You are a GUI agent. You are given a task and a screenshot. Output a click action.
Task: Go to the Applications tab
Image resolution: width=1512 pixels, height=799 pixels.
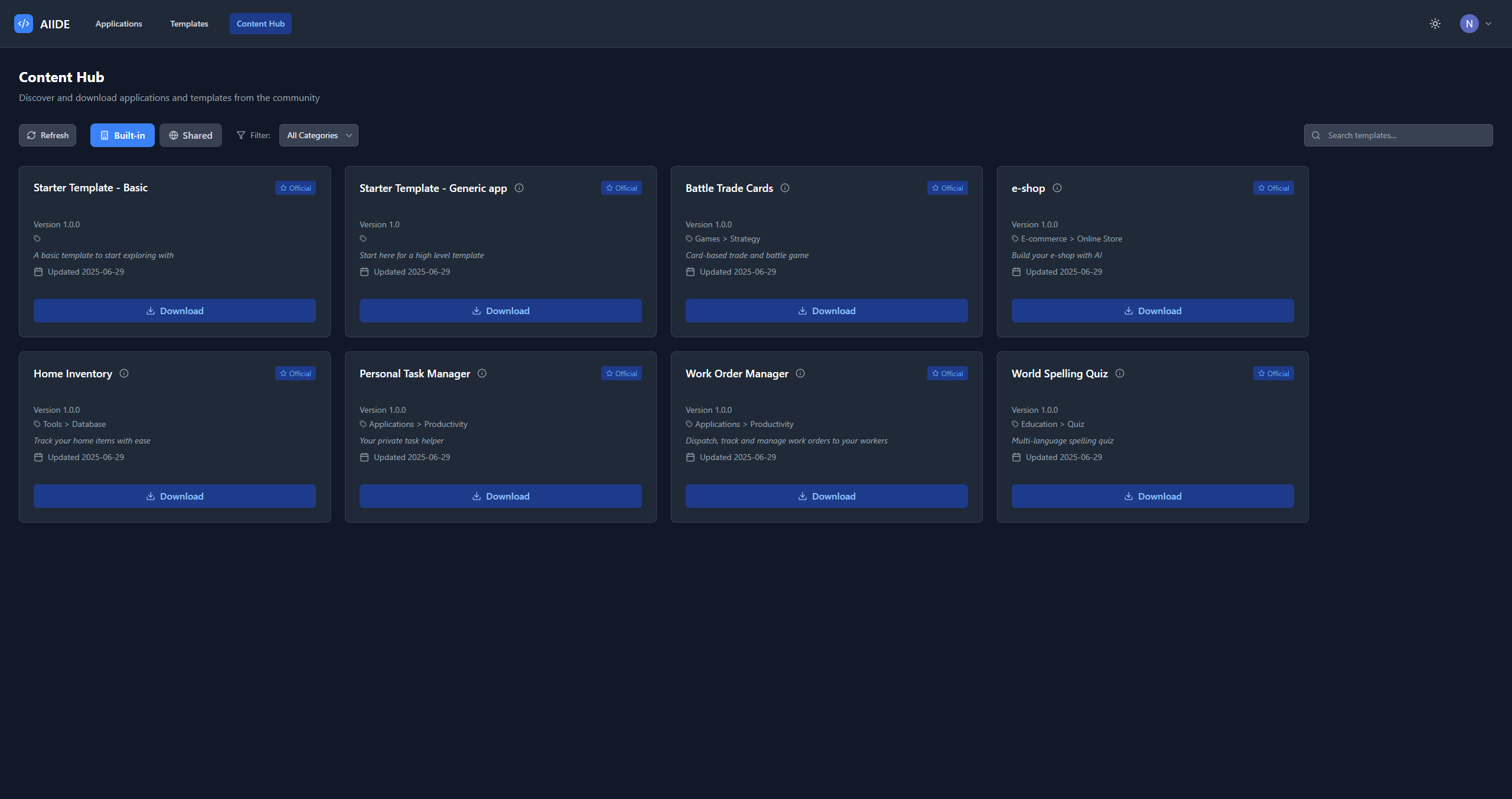[119, 24]
